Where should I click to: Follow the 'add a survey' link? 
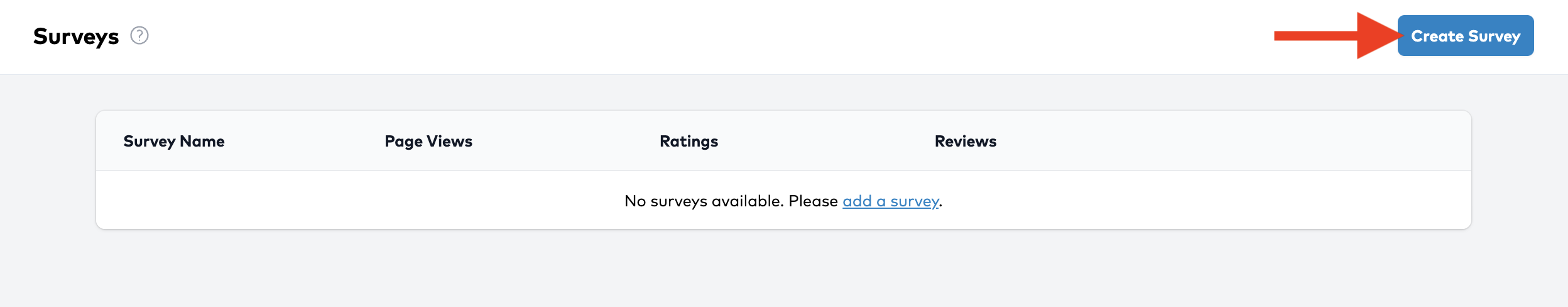(890, 201)
